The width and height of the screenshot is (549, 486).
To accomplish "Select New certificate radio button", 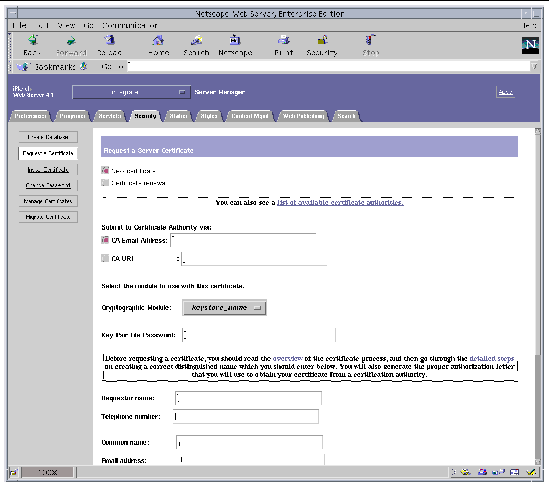I will click(105, 170).
